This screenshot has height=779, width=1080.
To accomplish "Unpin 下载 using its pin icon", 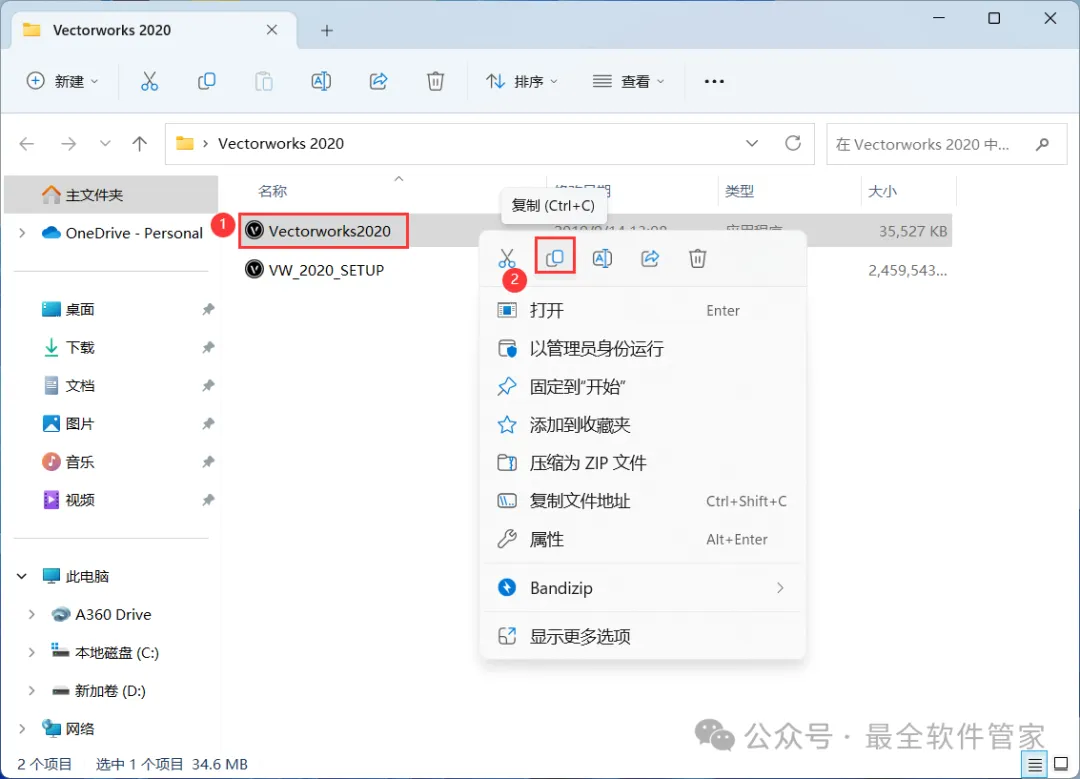I will point(208,347).
